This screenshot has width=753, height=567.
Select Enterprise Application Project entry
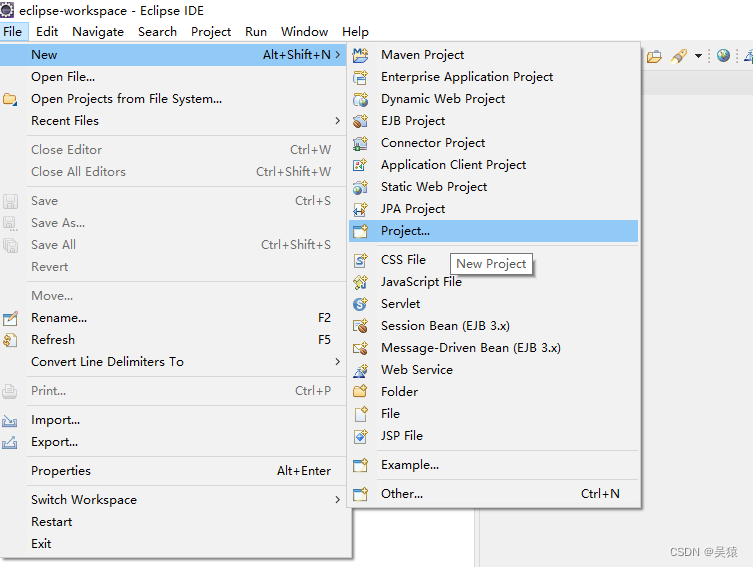click(494, 77)
